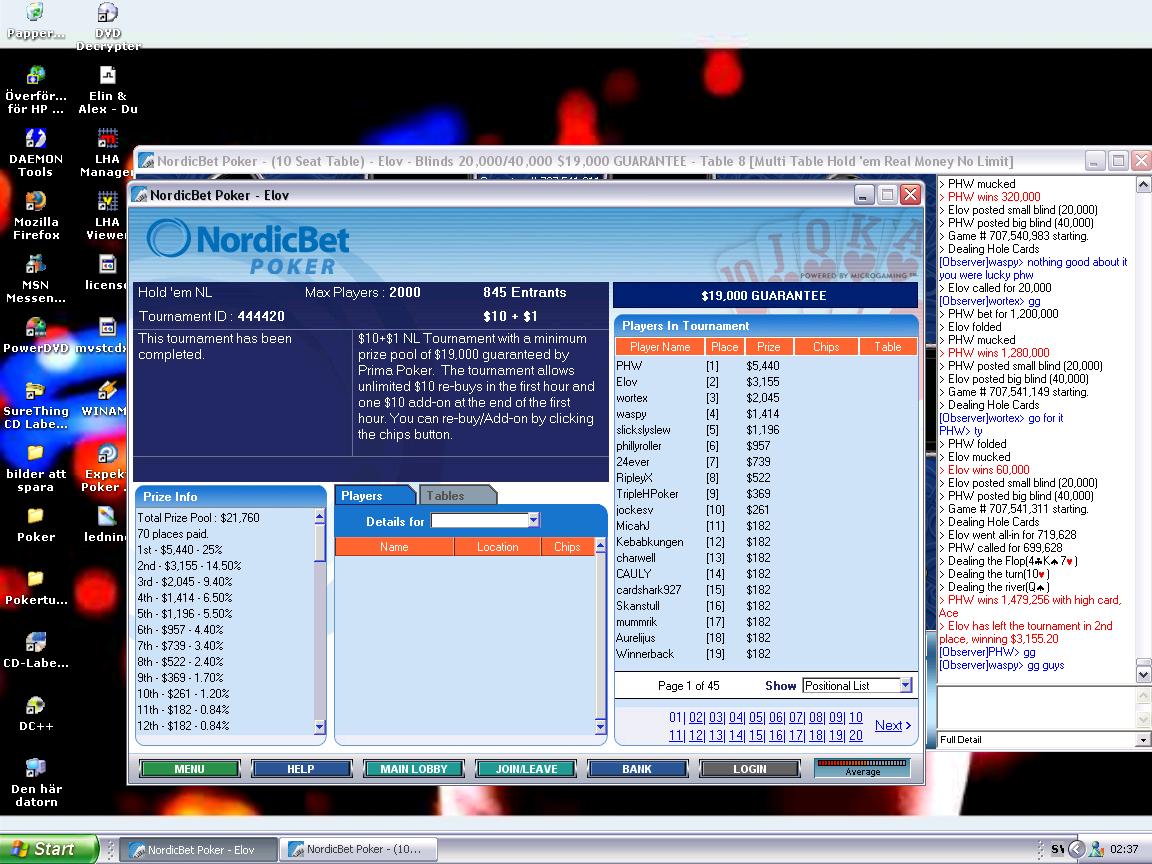This screenshot has height=864, width=1152.
Task: Click the language indicator in system tray
Action: click(1056, 849)
